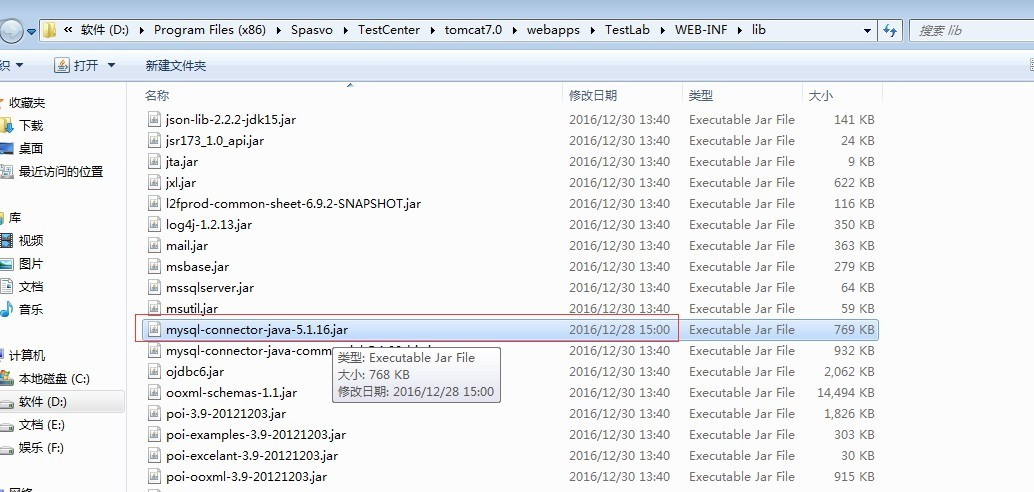Click the 14,494 KB size cell

845,393
